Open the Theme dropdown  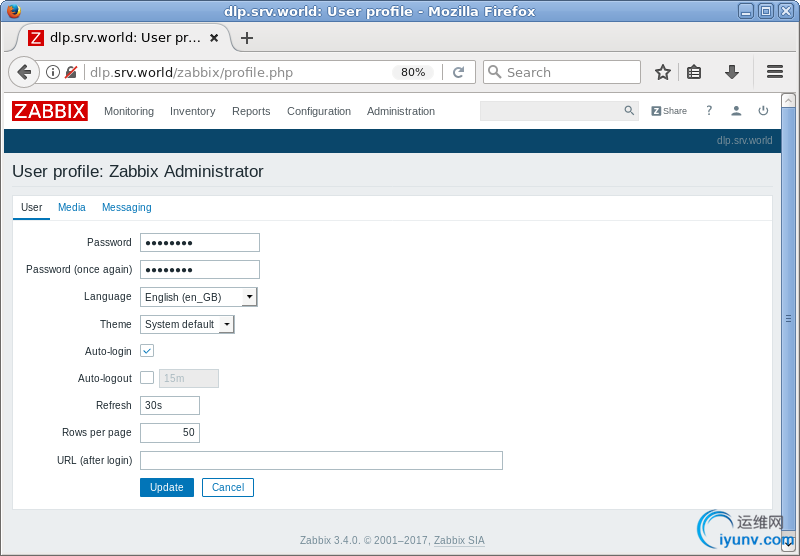pyautogui.click(x=187, y=324)
